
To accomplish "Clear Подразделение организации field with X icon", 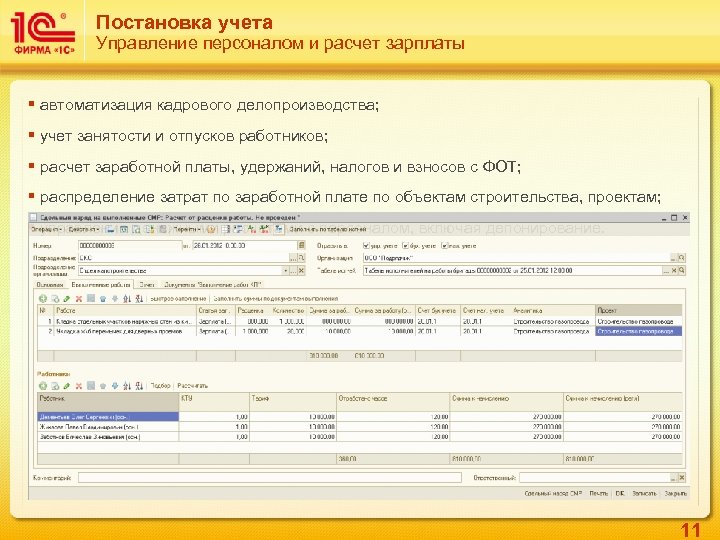I will pyautogui.click(x=301, y=270).
